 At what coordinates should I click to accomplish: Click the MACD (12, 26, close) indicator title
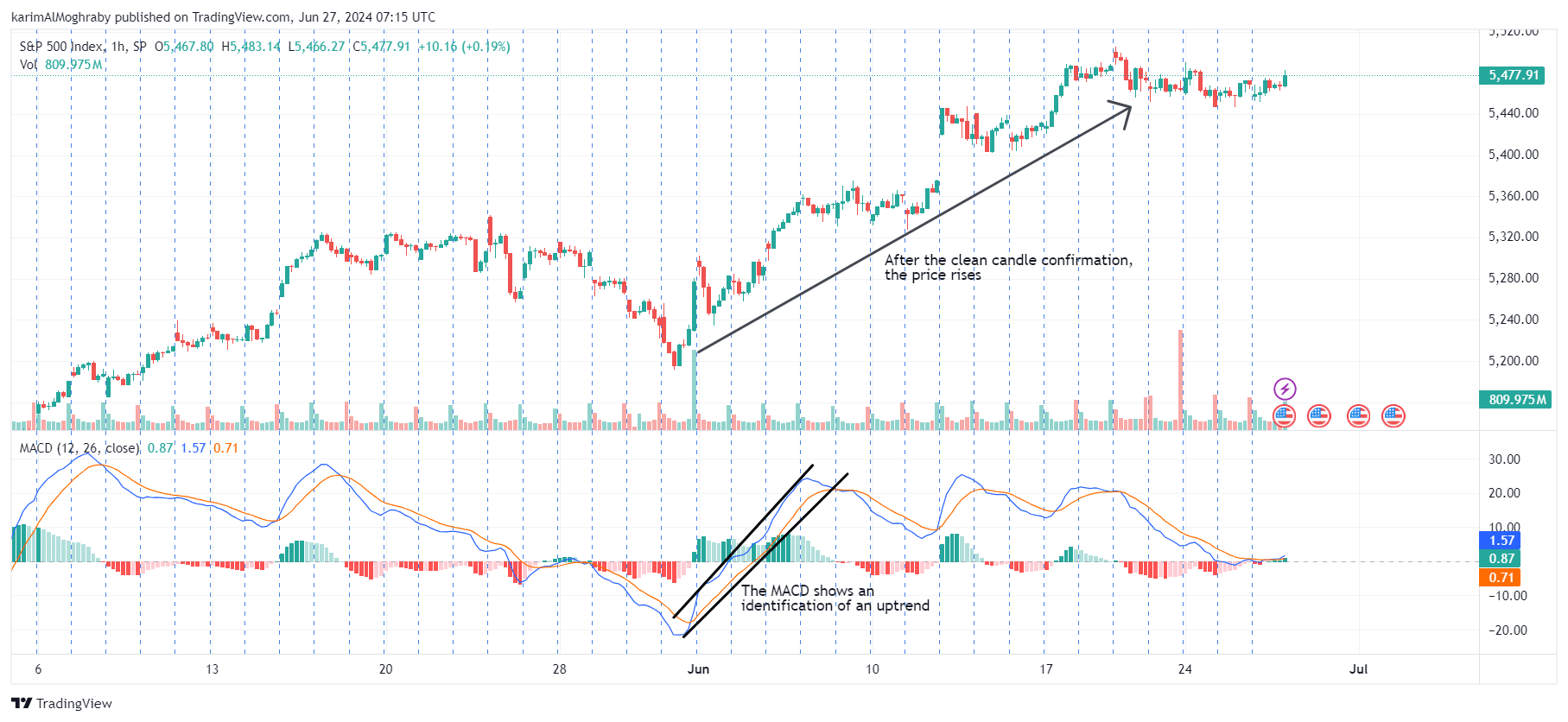click(79, 448)
